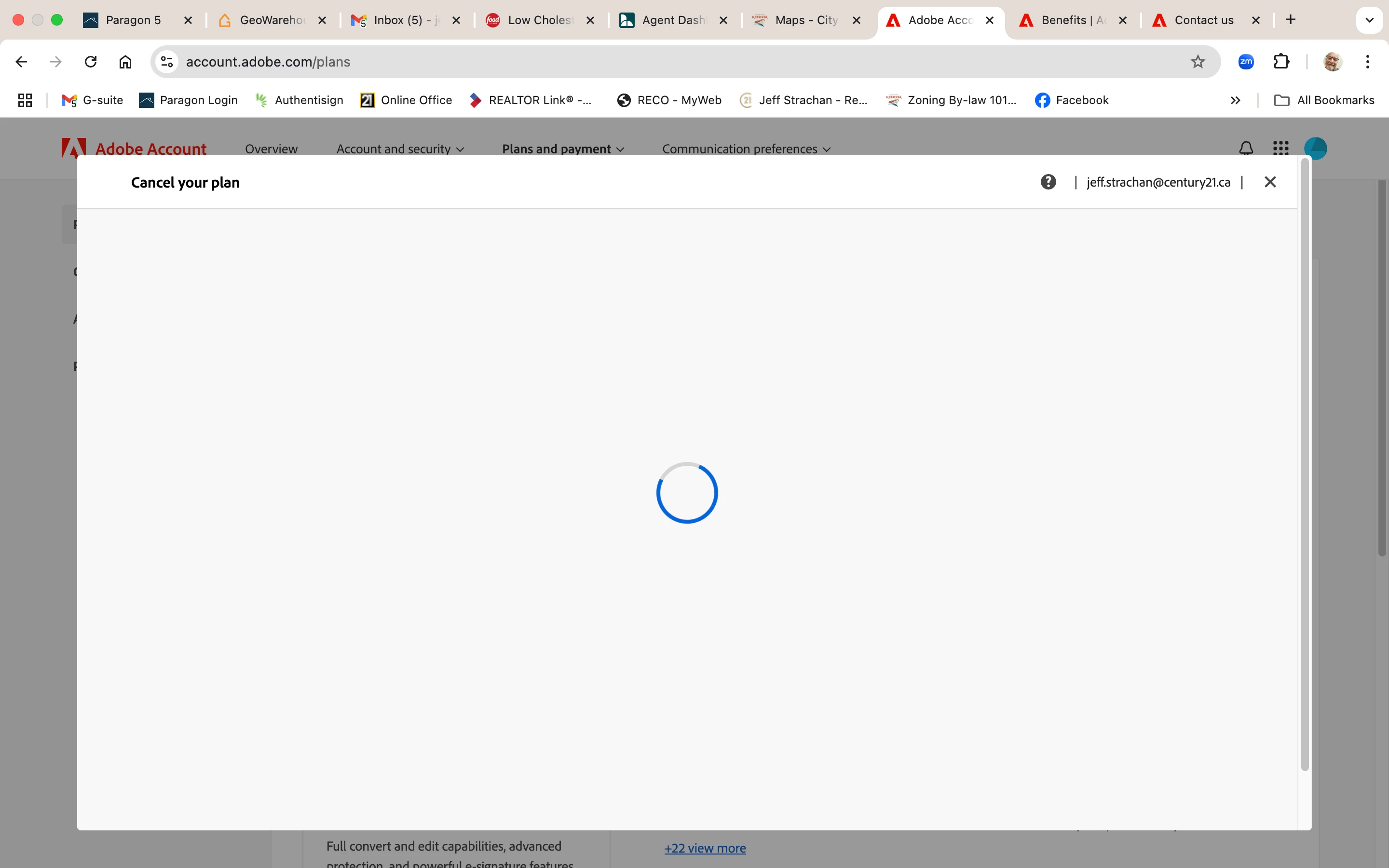Show hidden bookmarks with the chevron
The height and width of the screenshot is (868, 1389).
1235,100
